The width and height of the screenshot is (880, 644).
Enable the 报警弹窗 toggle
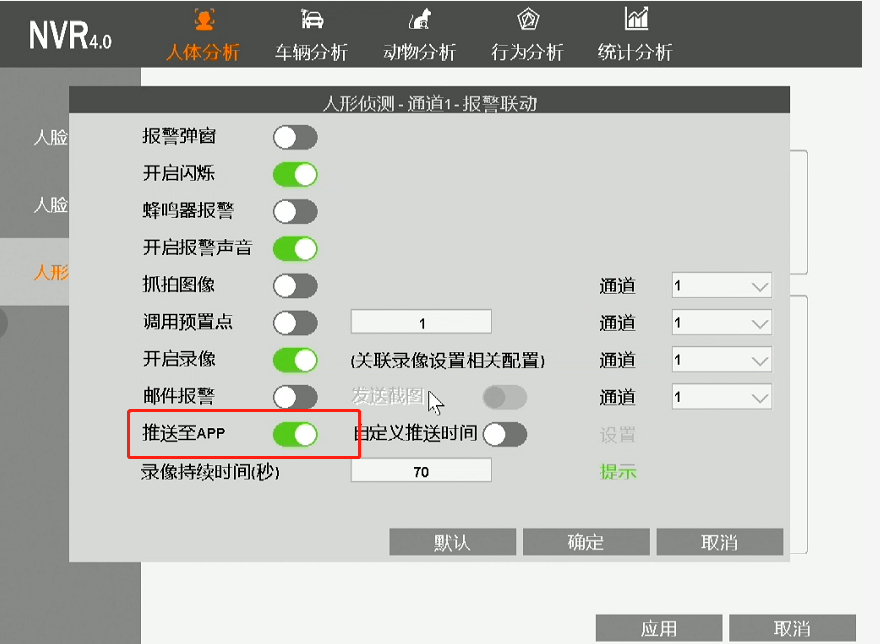[x=295, y=137]
